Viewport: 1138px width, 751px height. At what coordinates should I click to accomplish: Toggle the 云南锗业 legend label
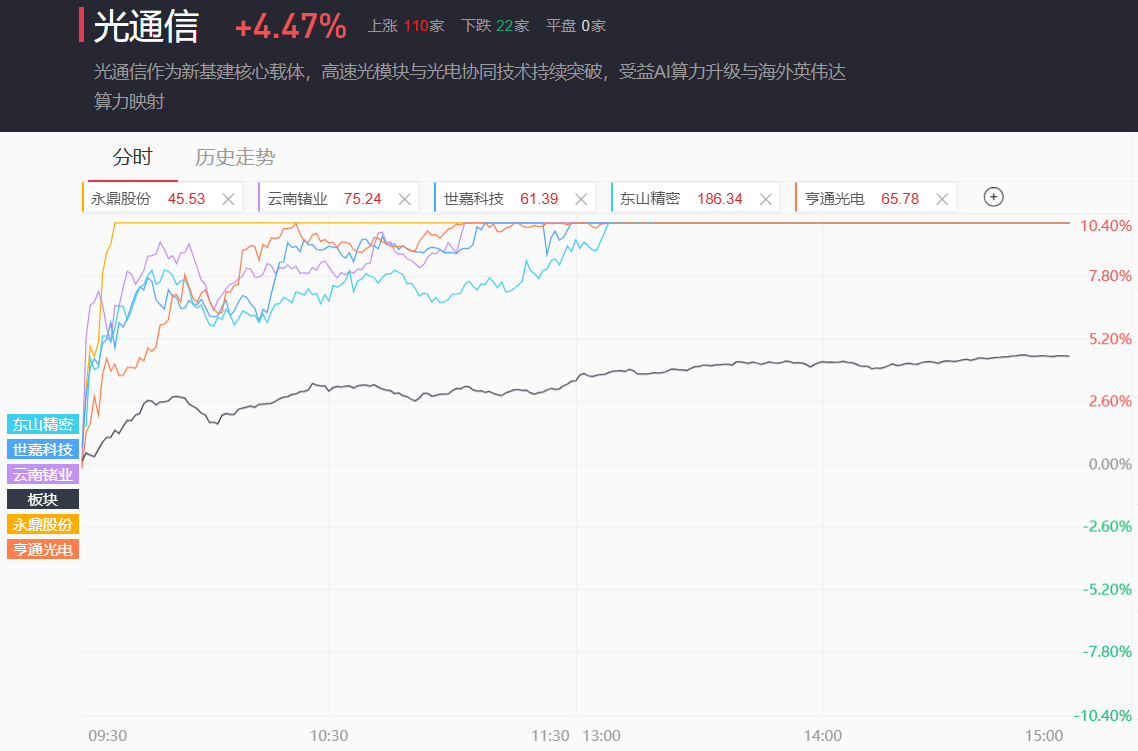[43, 474]
